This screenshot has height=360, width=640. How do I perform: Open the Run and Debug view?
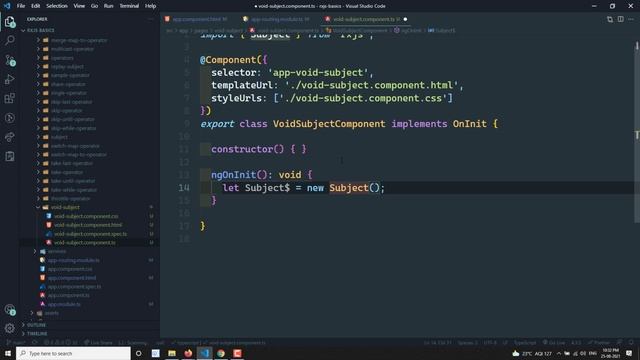tap(10, 79)
